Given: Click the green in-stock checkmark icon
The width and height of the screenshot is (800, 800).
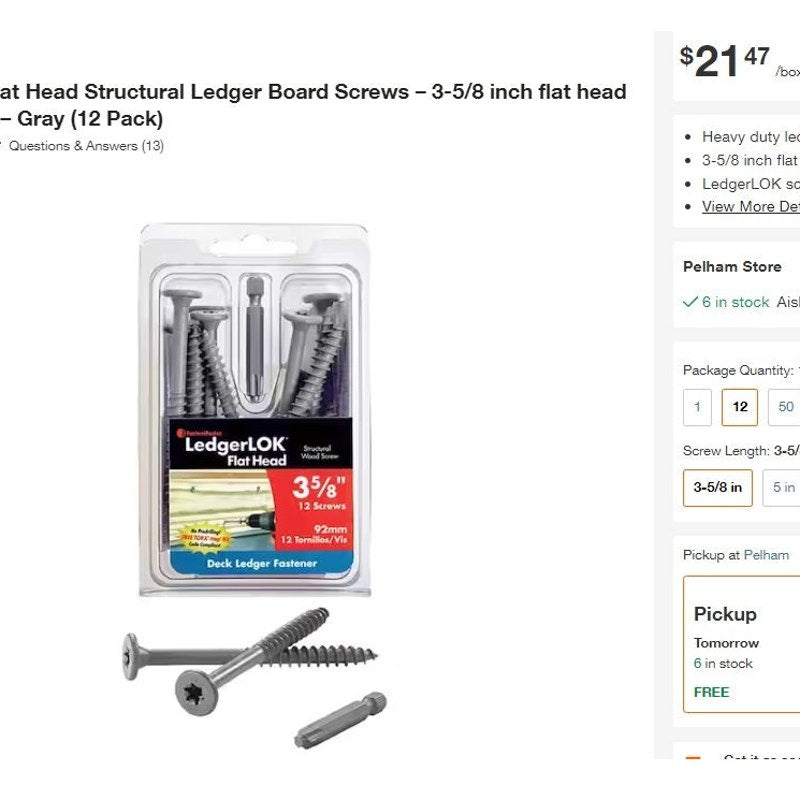Looking at the screenshot, I should click(x=690, y=302).
